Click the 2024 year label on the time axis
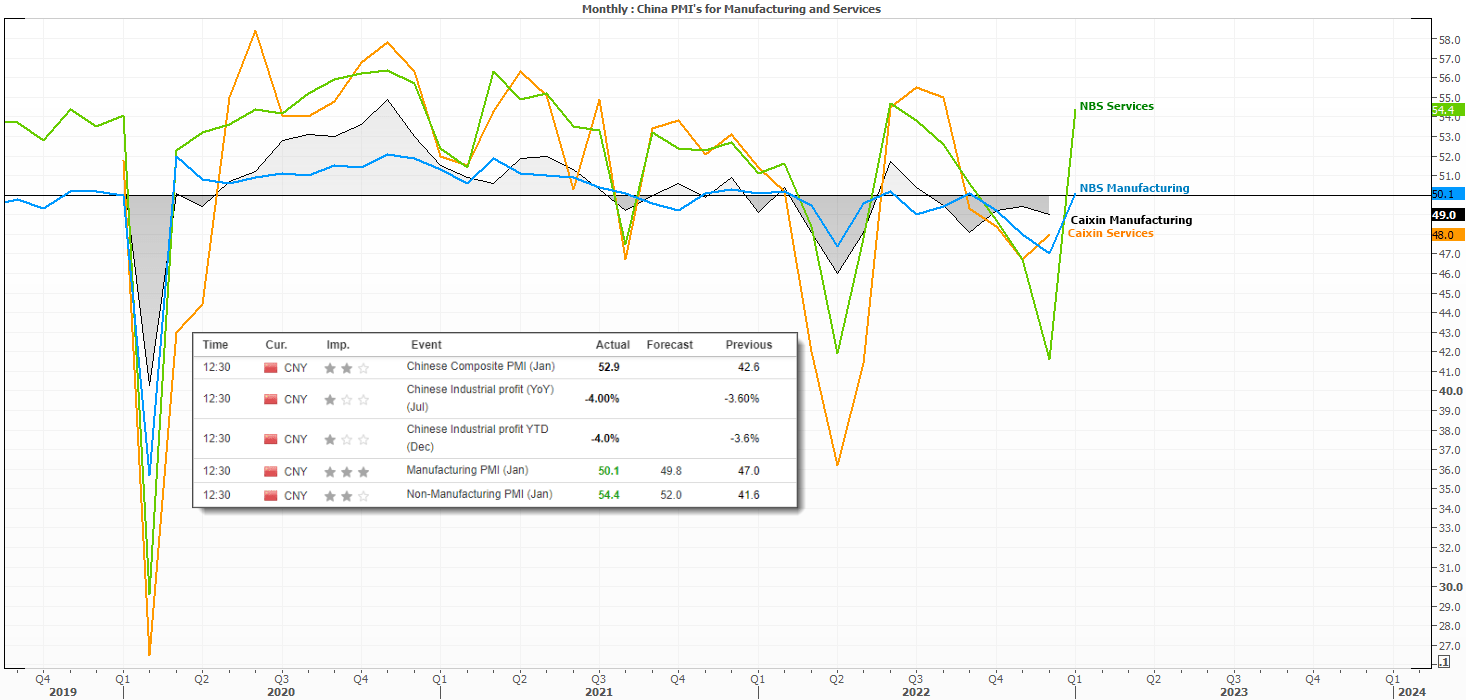 (x=1411, y=691)
